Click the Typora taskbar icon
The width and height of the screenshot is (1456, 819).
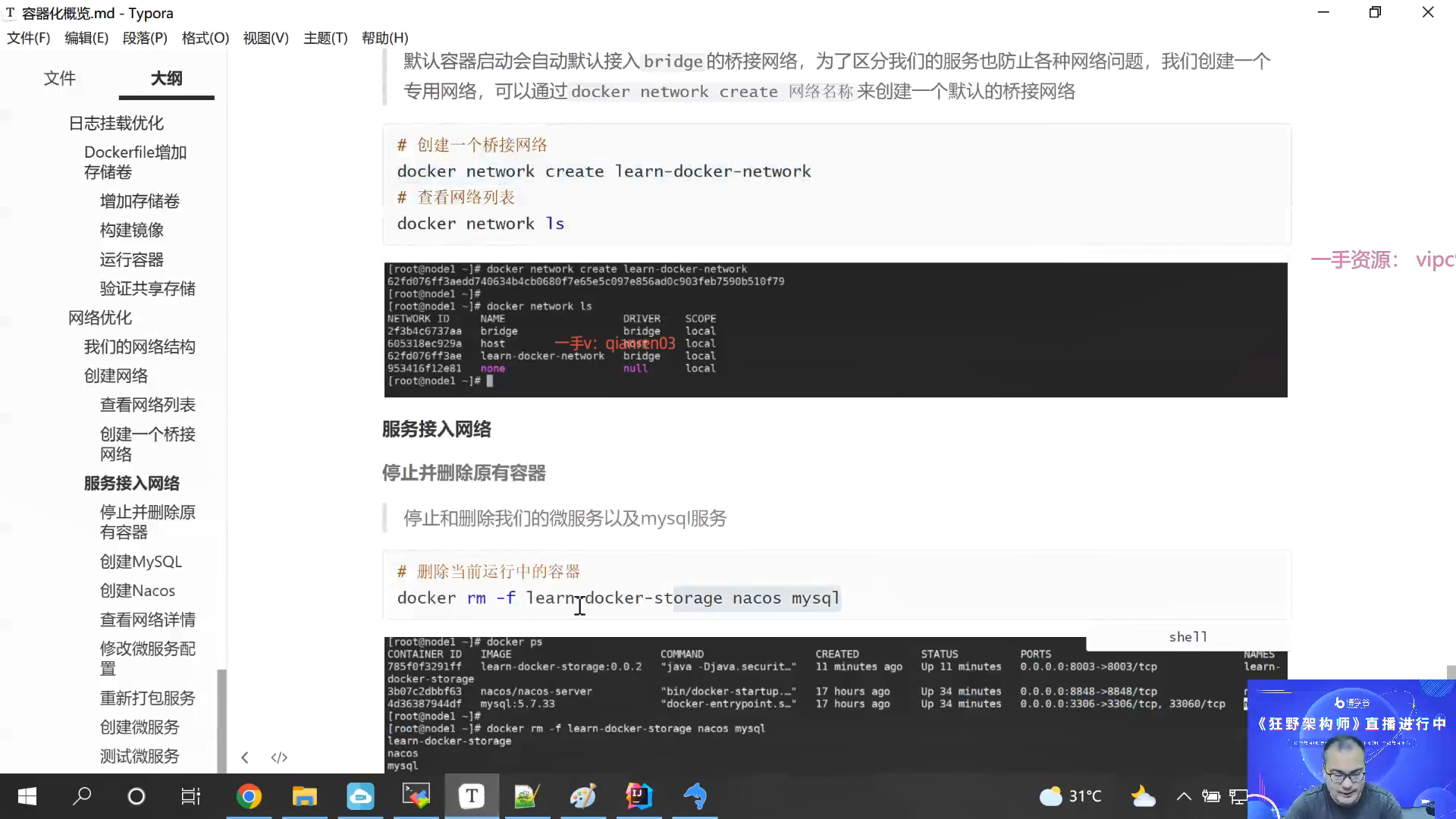(x=472, y=796)
